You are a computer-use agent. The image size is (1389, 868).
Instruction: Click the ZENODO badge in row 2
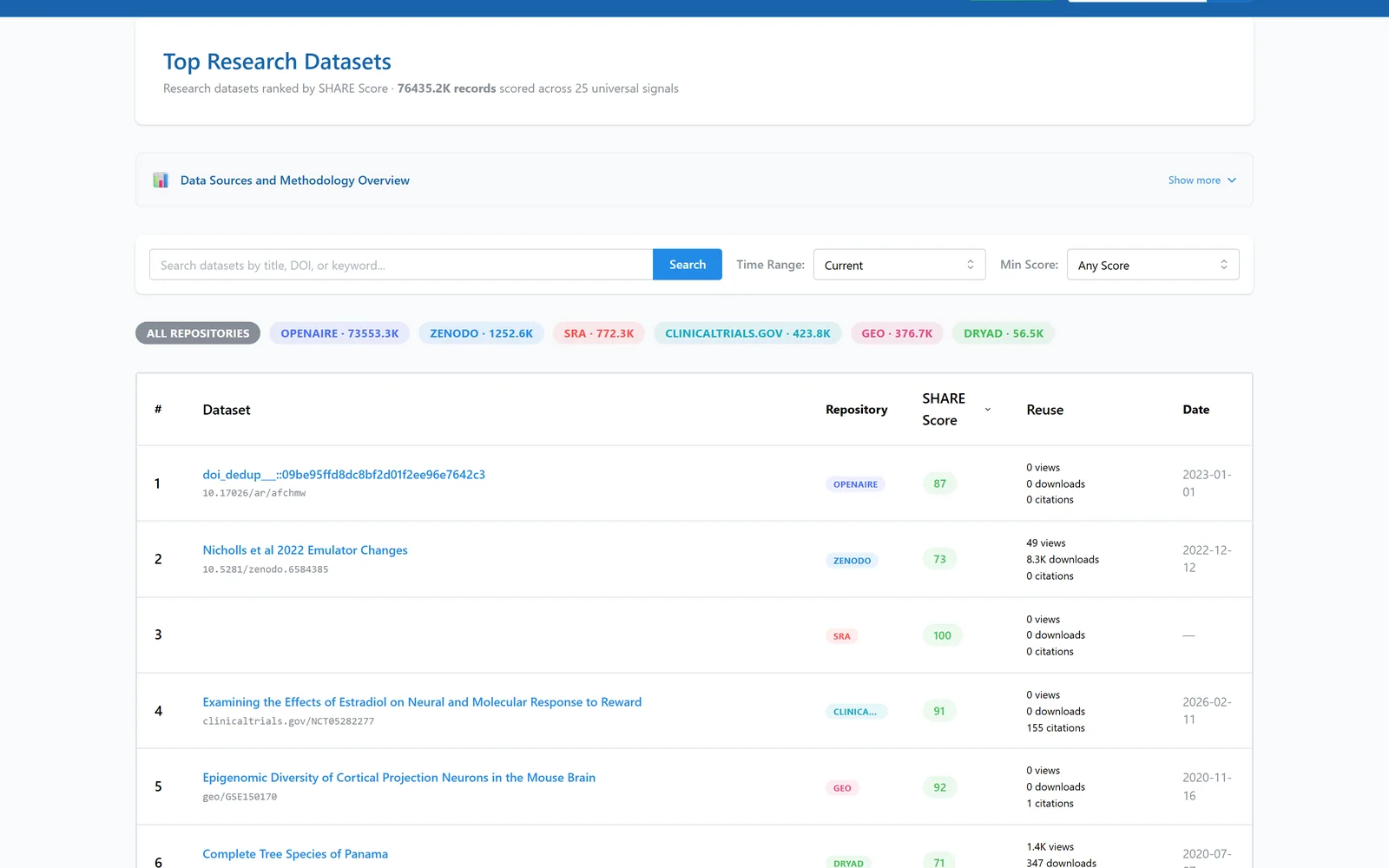pos(852,561)
